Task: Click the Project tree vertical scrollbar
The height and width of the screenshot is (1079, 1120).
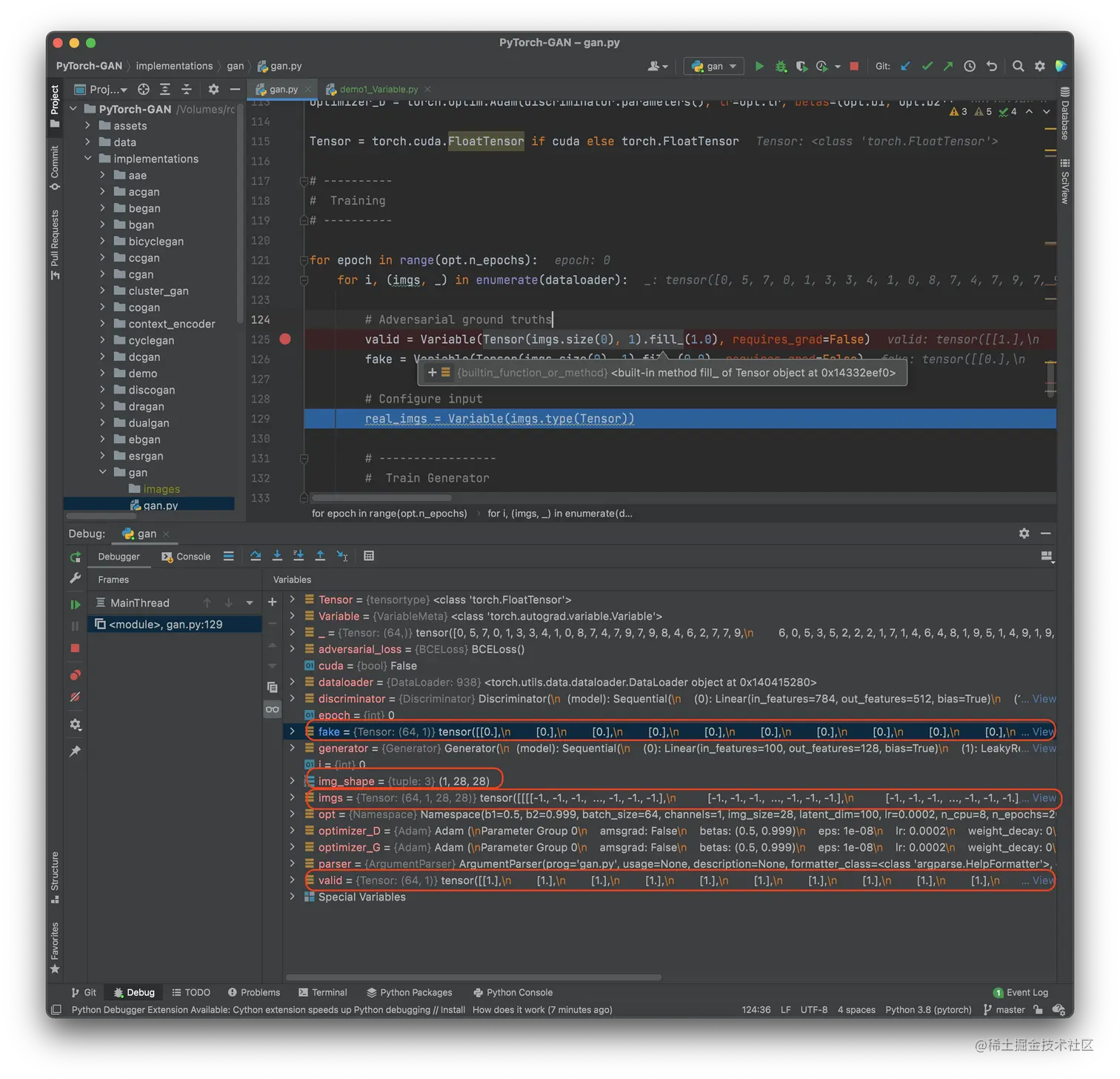Action: click(239, 215)
